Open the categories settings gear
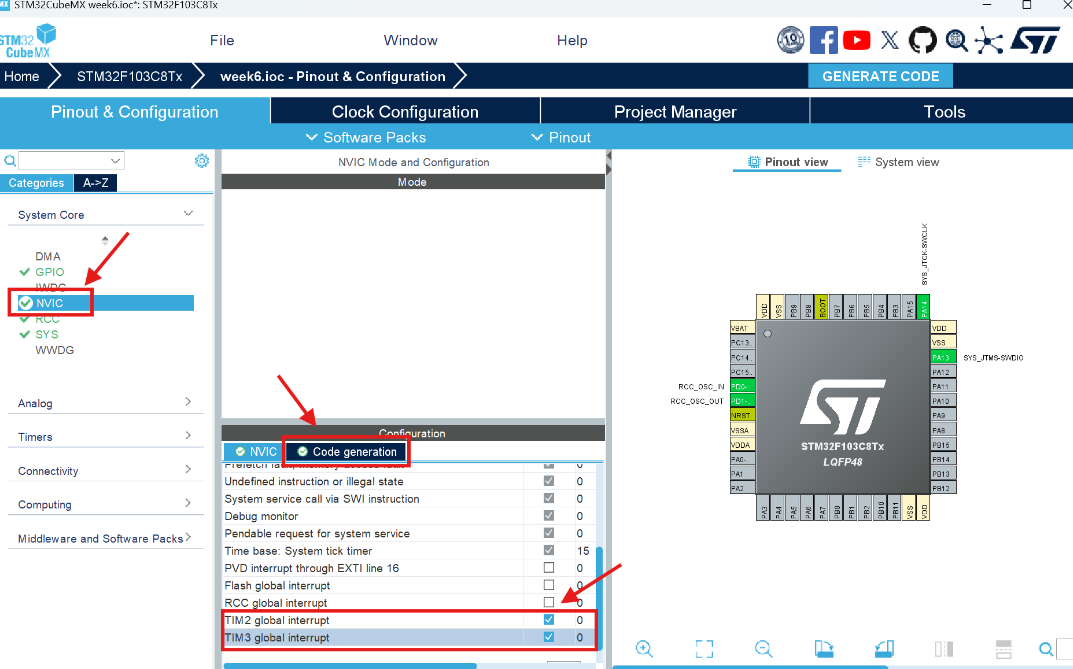1073x669 pixels. click(202, 161)
